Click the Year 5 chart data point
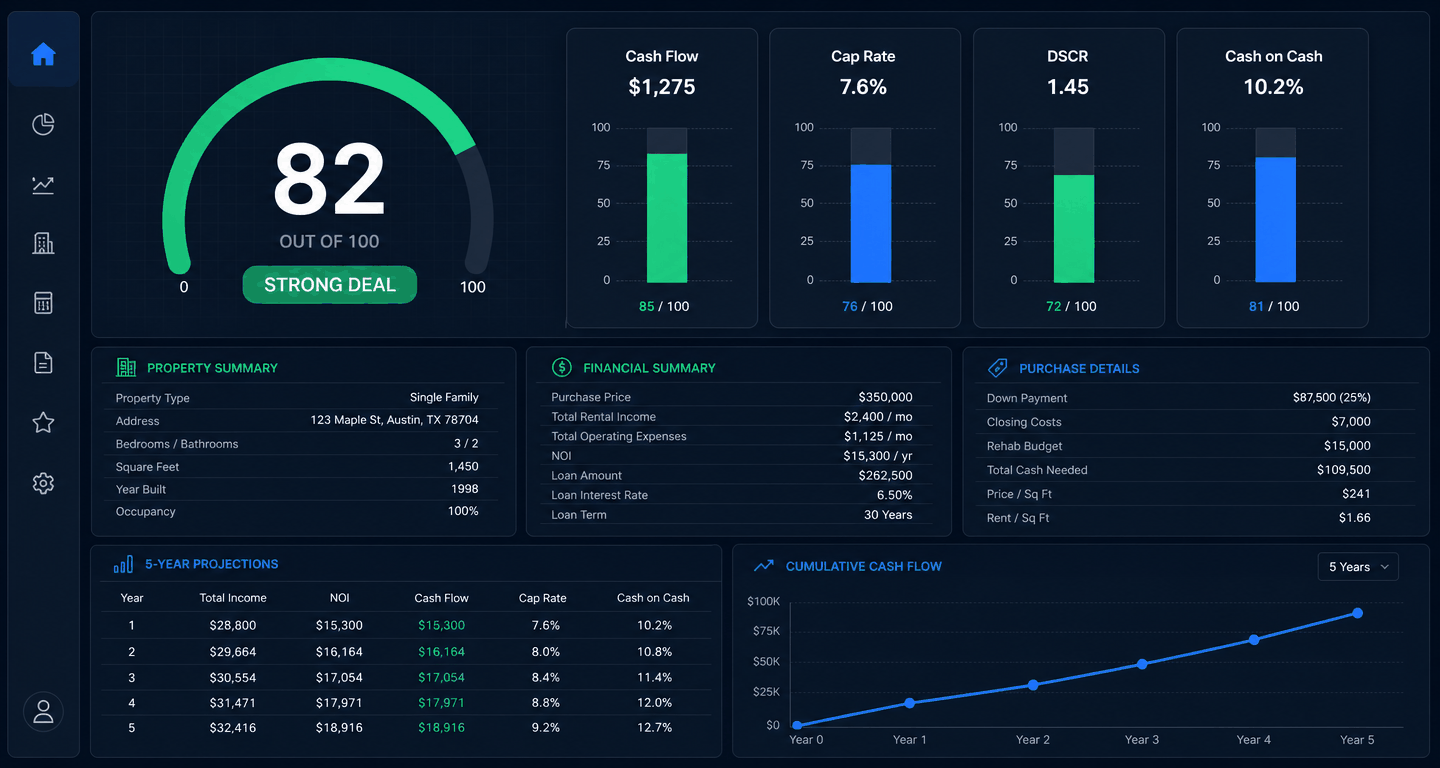 (1357, 613)
